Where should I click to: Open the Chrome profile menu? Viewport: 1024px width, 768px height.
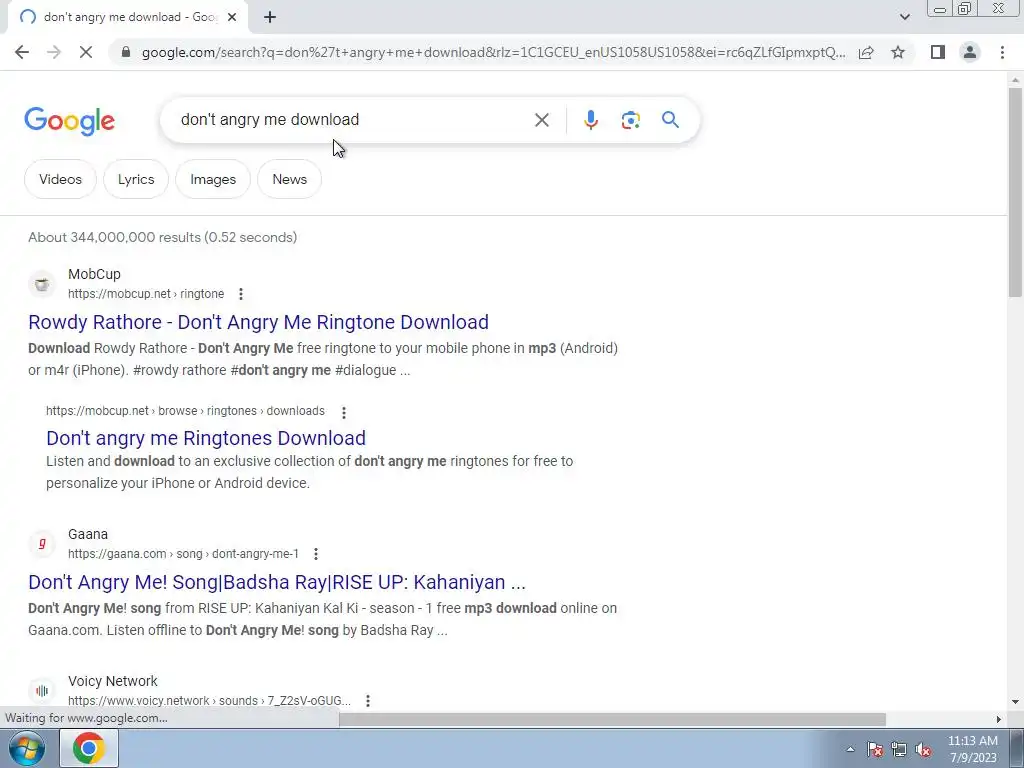[970, 52]
